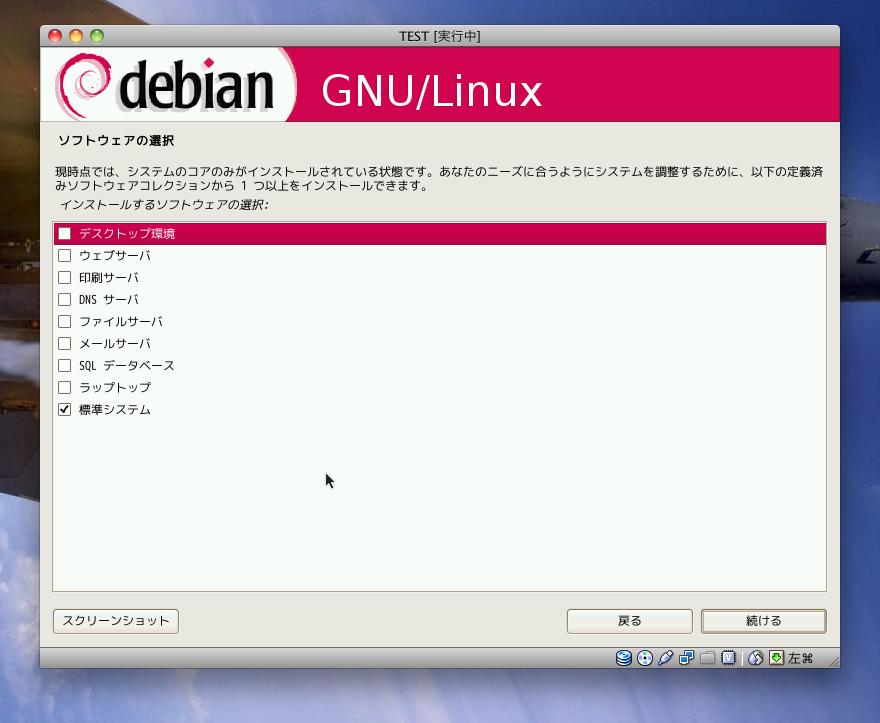This screenshot has width=880, height=723.
Task: Click the インストールするソフトウェアの選択 prompt
Action: point(164,204)
